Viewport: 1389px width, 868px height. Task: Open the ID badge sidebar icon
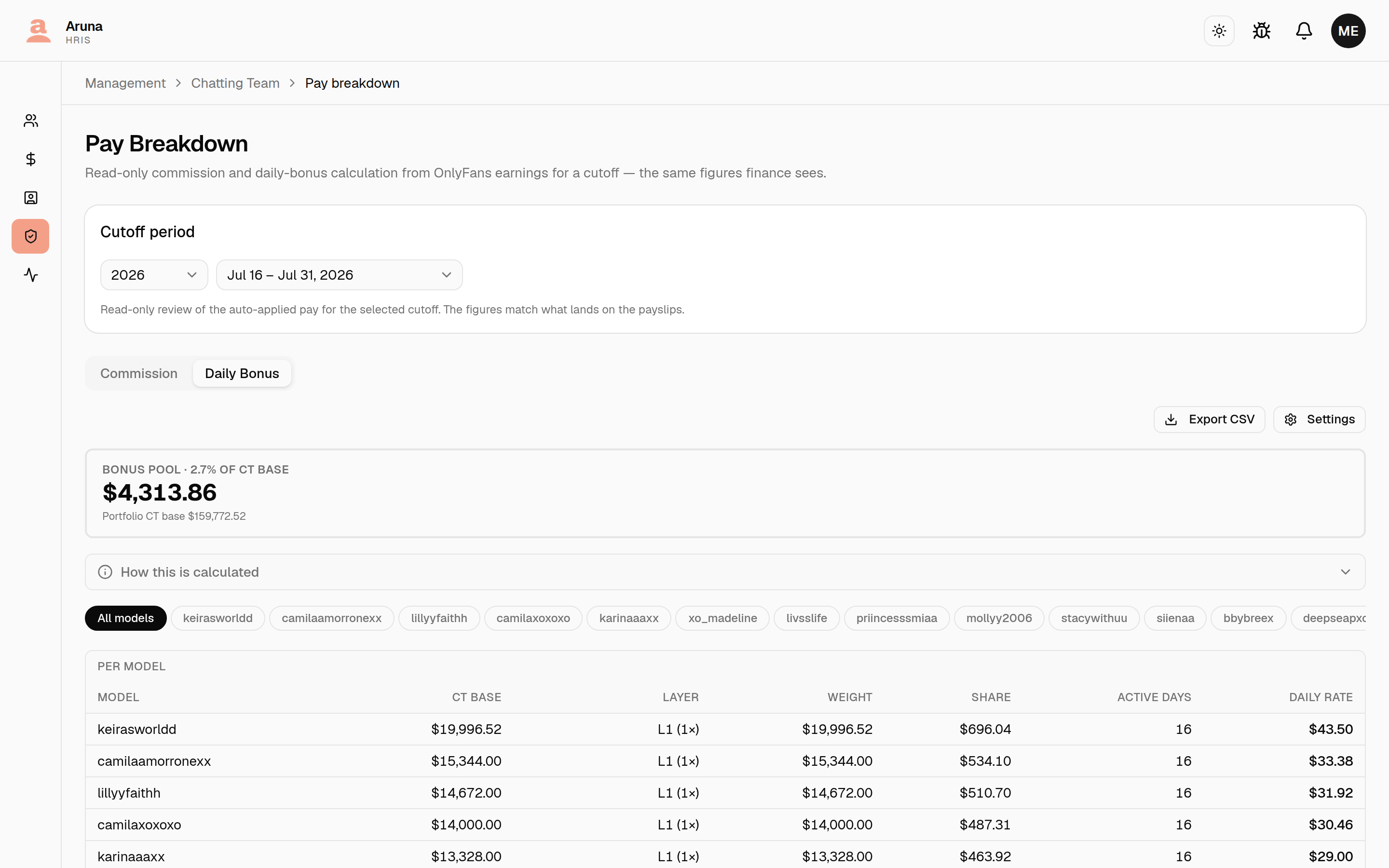[31, 198]
